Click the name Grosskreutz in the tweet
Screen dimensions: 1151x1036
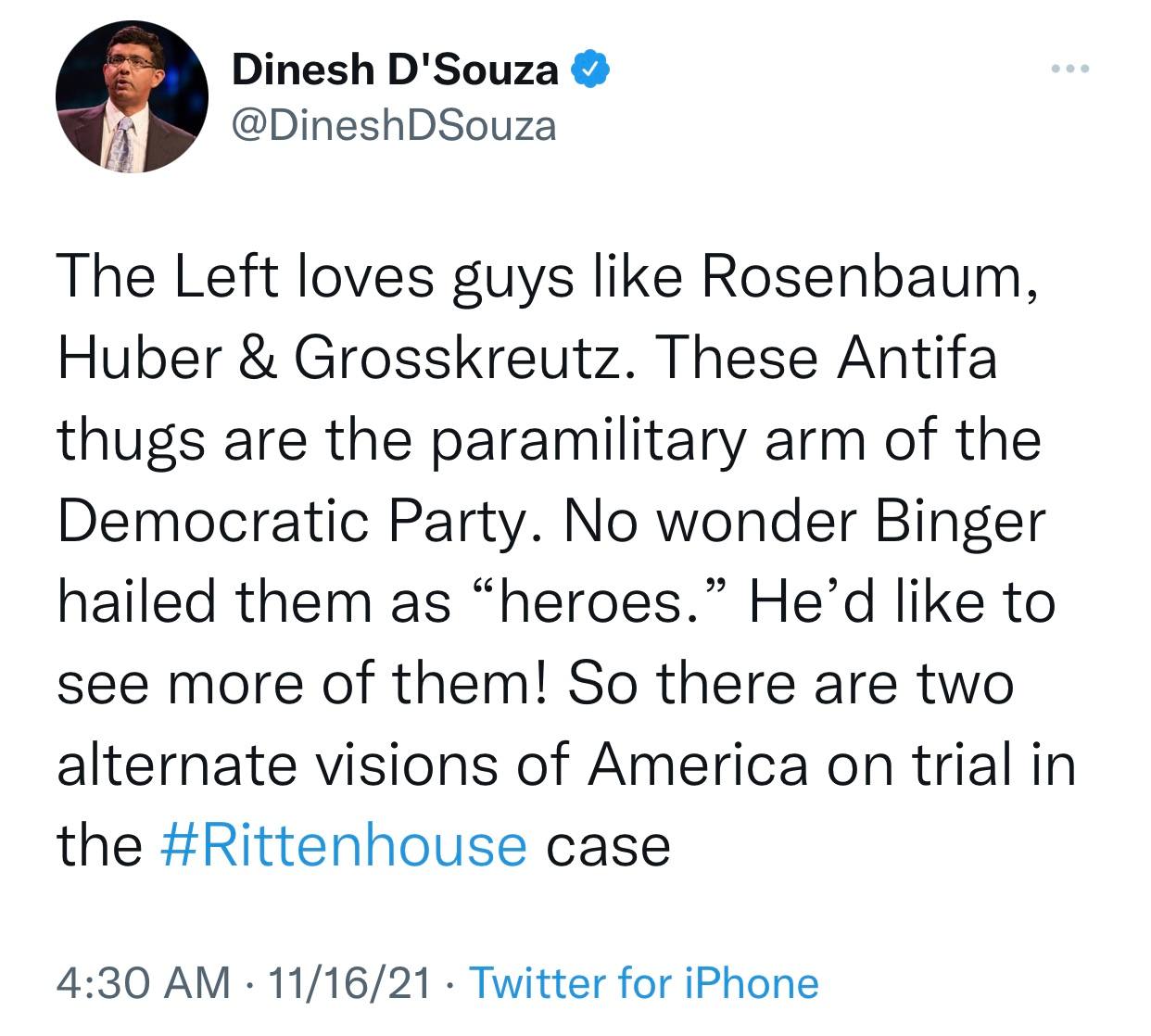tap(457, 357)
